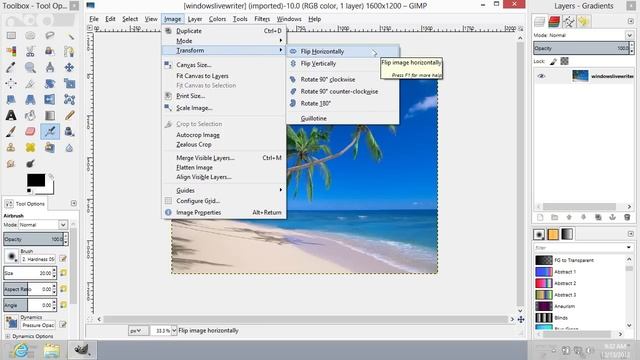Select the Bucket Fill tool
Image resolution: width=640 pixels, height=360 pixels.
click(30, 115)
